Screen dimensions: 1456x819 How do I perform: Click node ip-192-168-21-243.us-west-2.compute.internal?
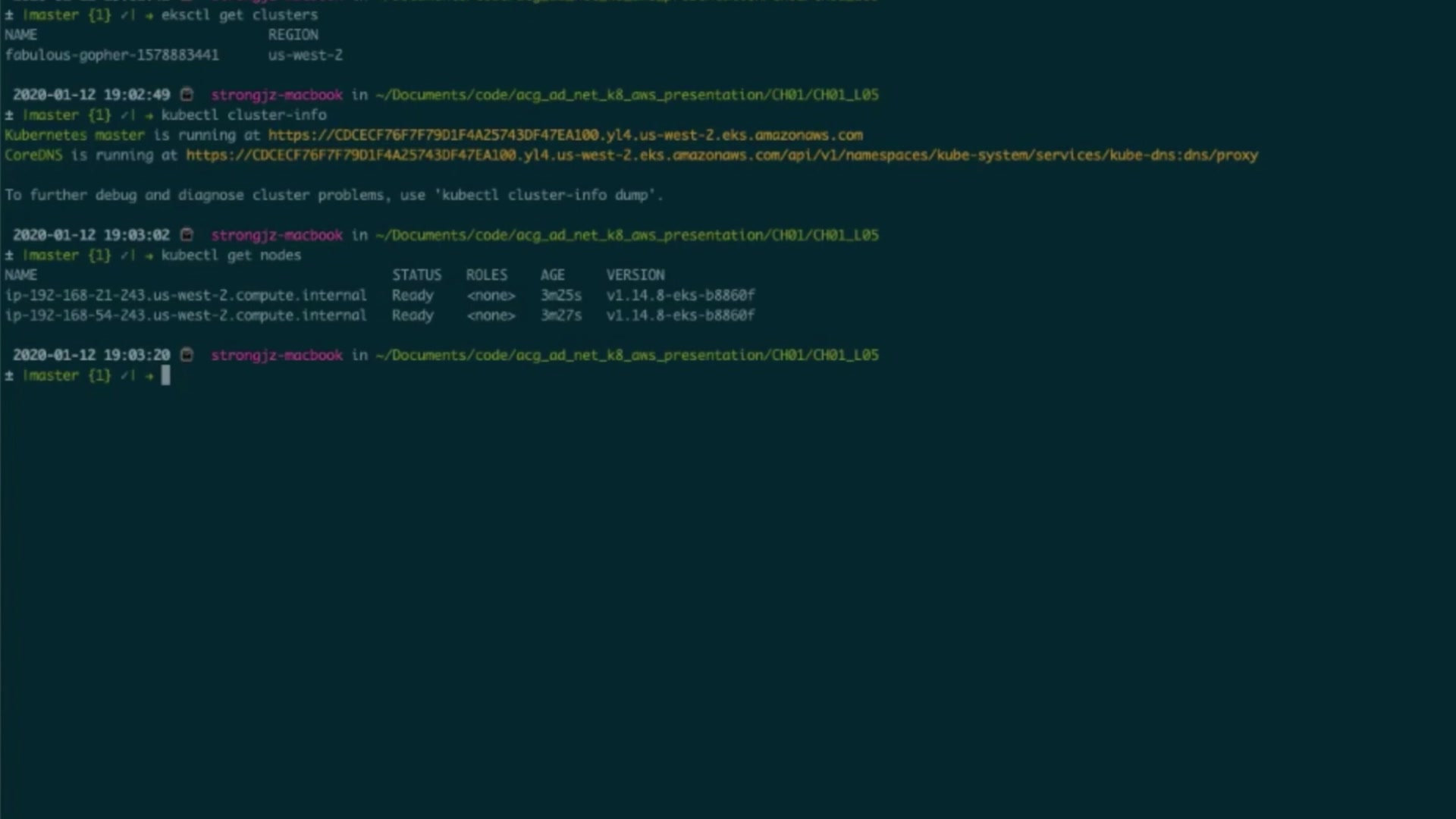tap(185, 295)
